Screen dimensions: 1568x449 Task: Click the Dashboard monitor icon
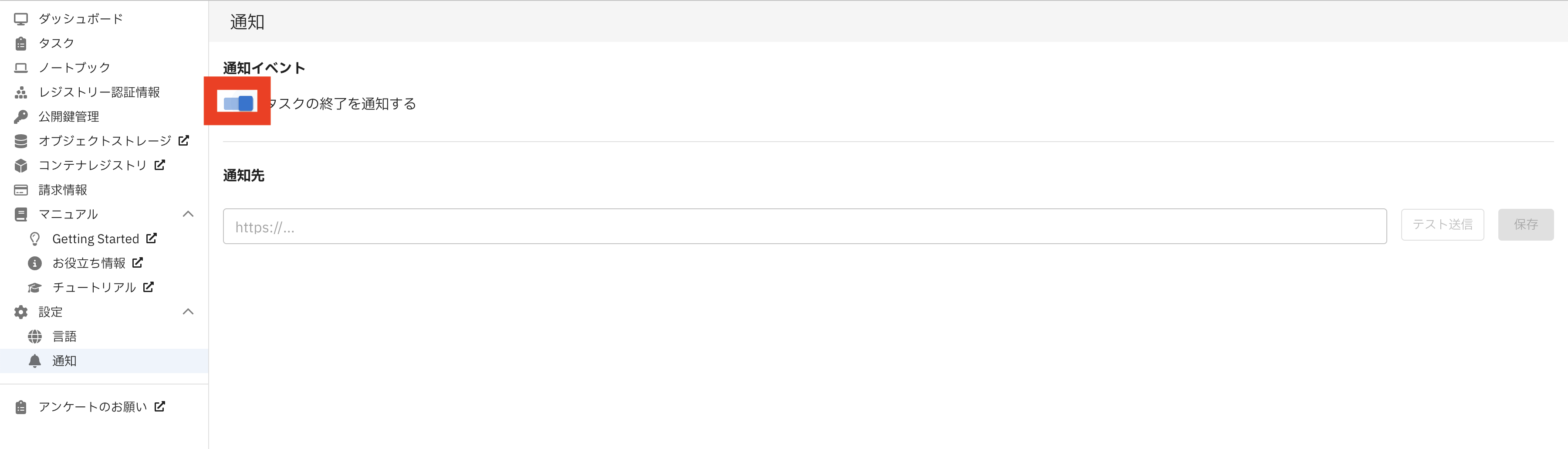point(21,19)
